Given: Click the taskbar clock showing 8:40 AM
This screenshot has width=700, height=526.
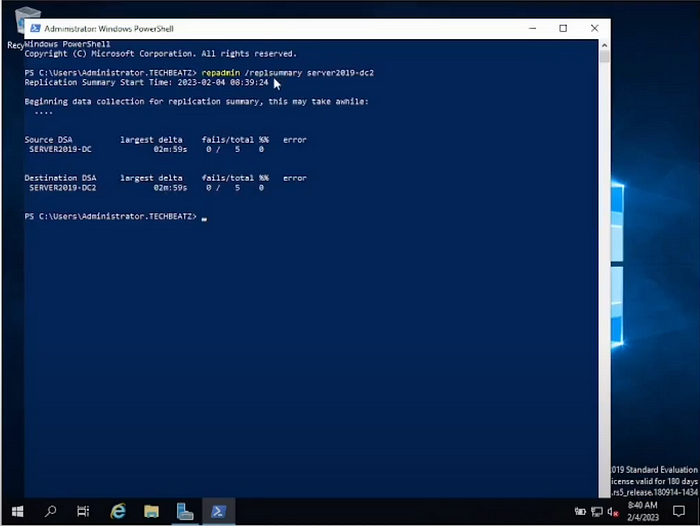Looking at the screenshot, I should point(643,511).
